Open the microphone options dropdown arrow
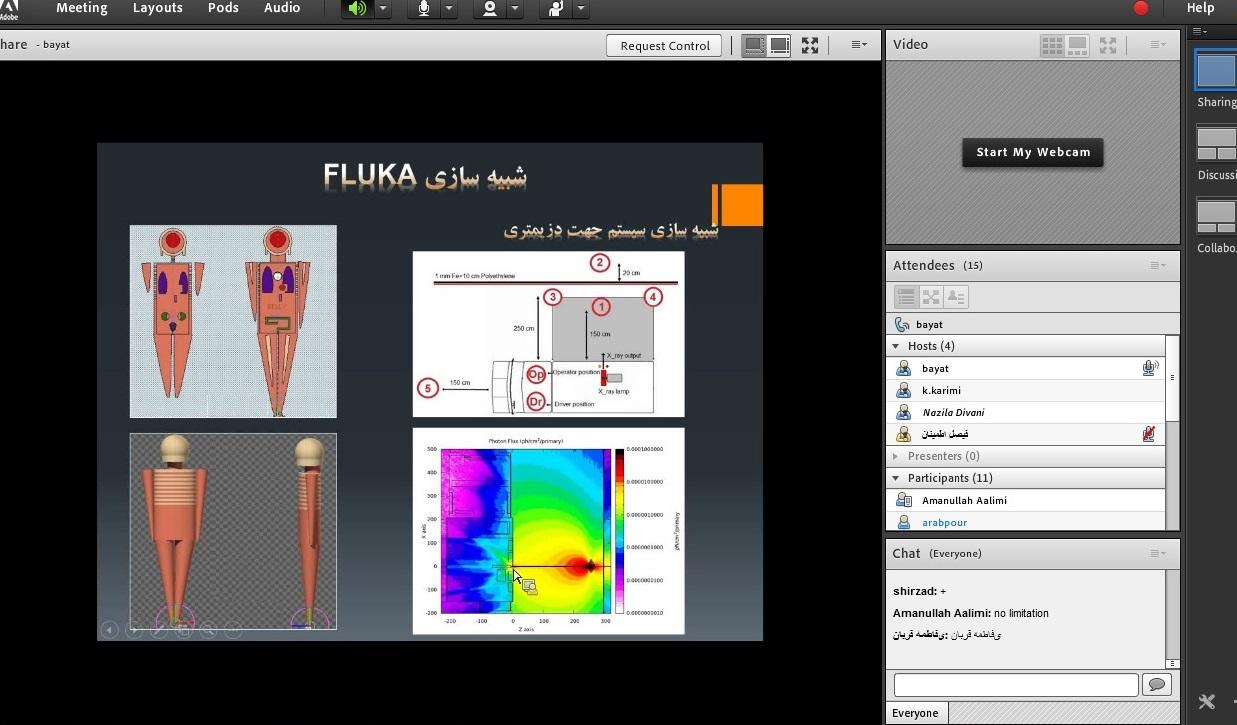 tap(449, 9)
